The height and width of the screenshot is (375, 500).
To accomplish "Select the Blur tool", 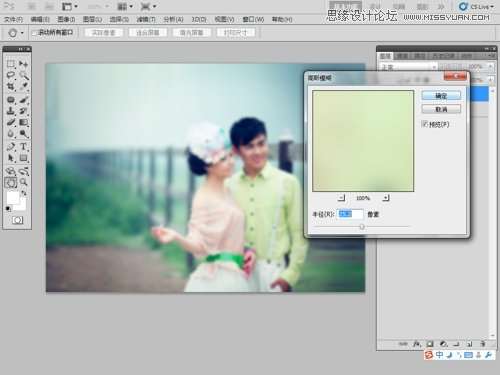I will click(11, 134).
